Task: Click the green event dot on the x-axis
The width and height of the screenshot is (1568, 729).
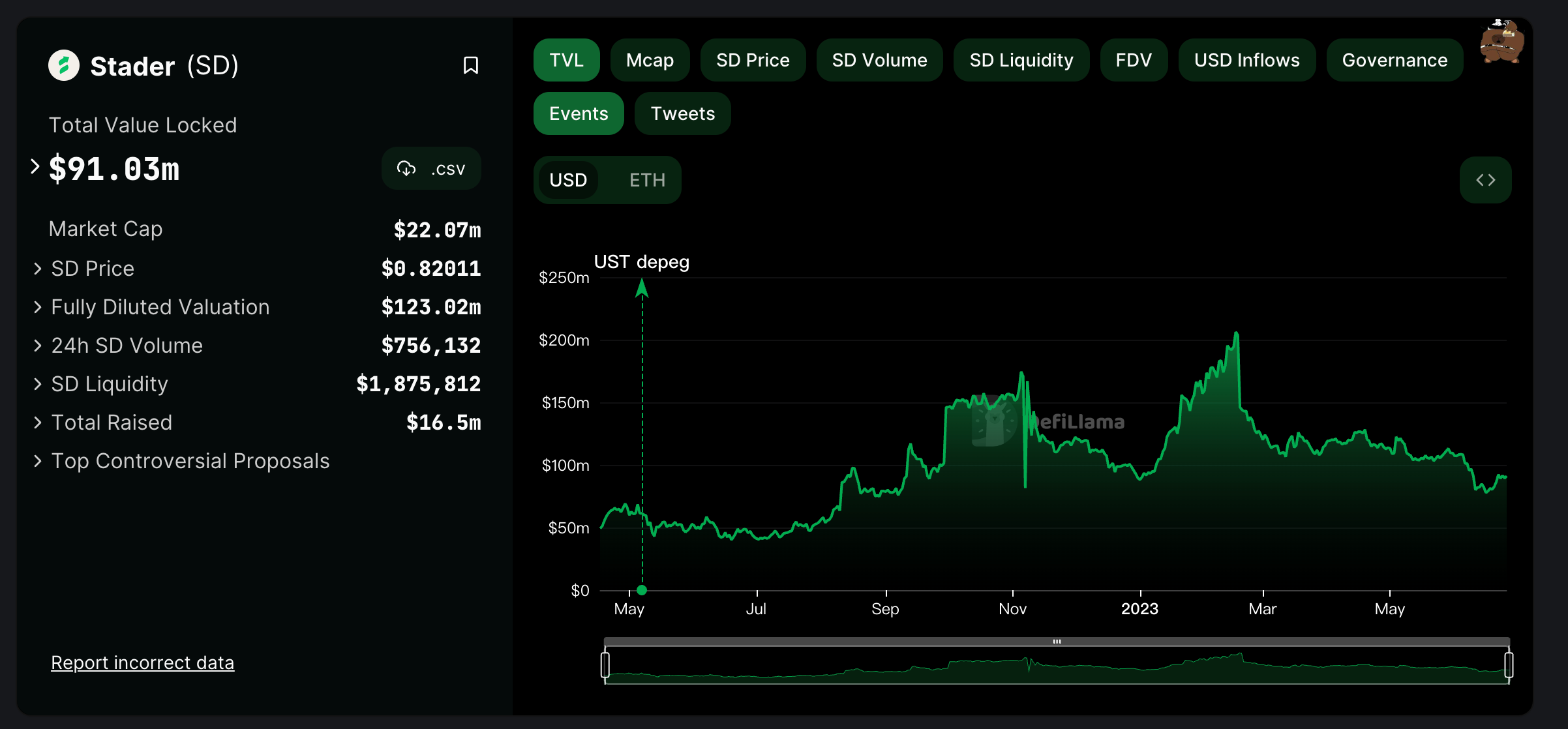Action: point(642,590)
